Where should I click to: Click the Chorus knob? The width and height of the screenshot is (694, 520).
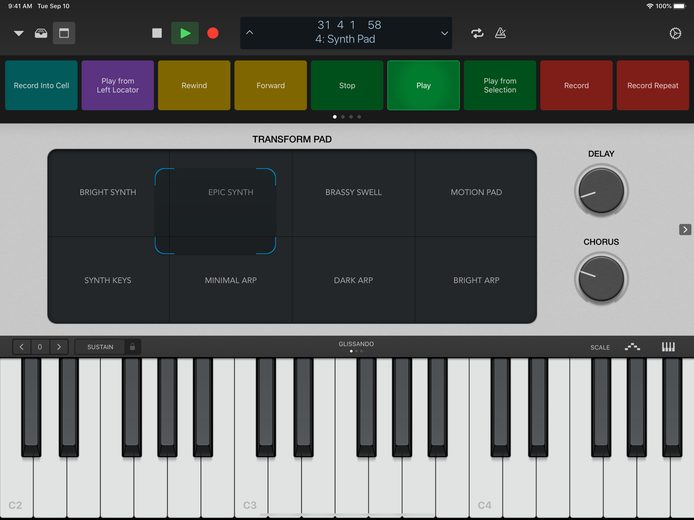pyautogui.click(x=601, y=278)
